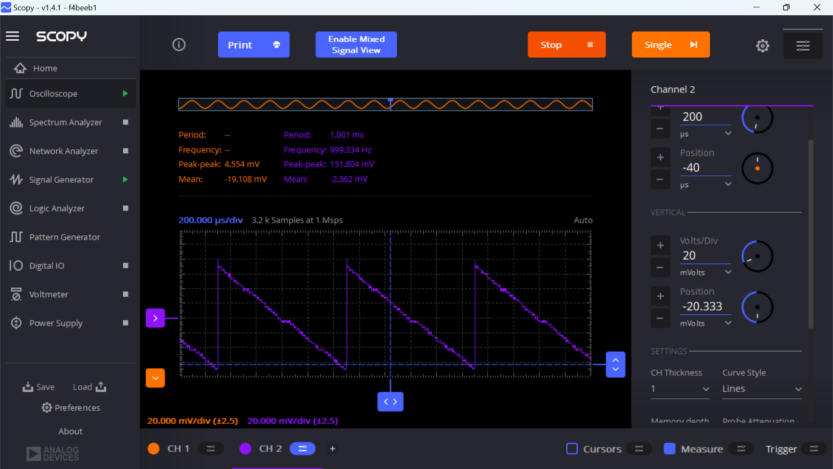Open CH Thickness dropdown
The image size is (833, 469).
[680, 389]
